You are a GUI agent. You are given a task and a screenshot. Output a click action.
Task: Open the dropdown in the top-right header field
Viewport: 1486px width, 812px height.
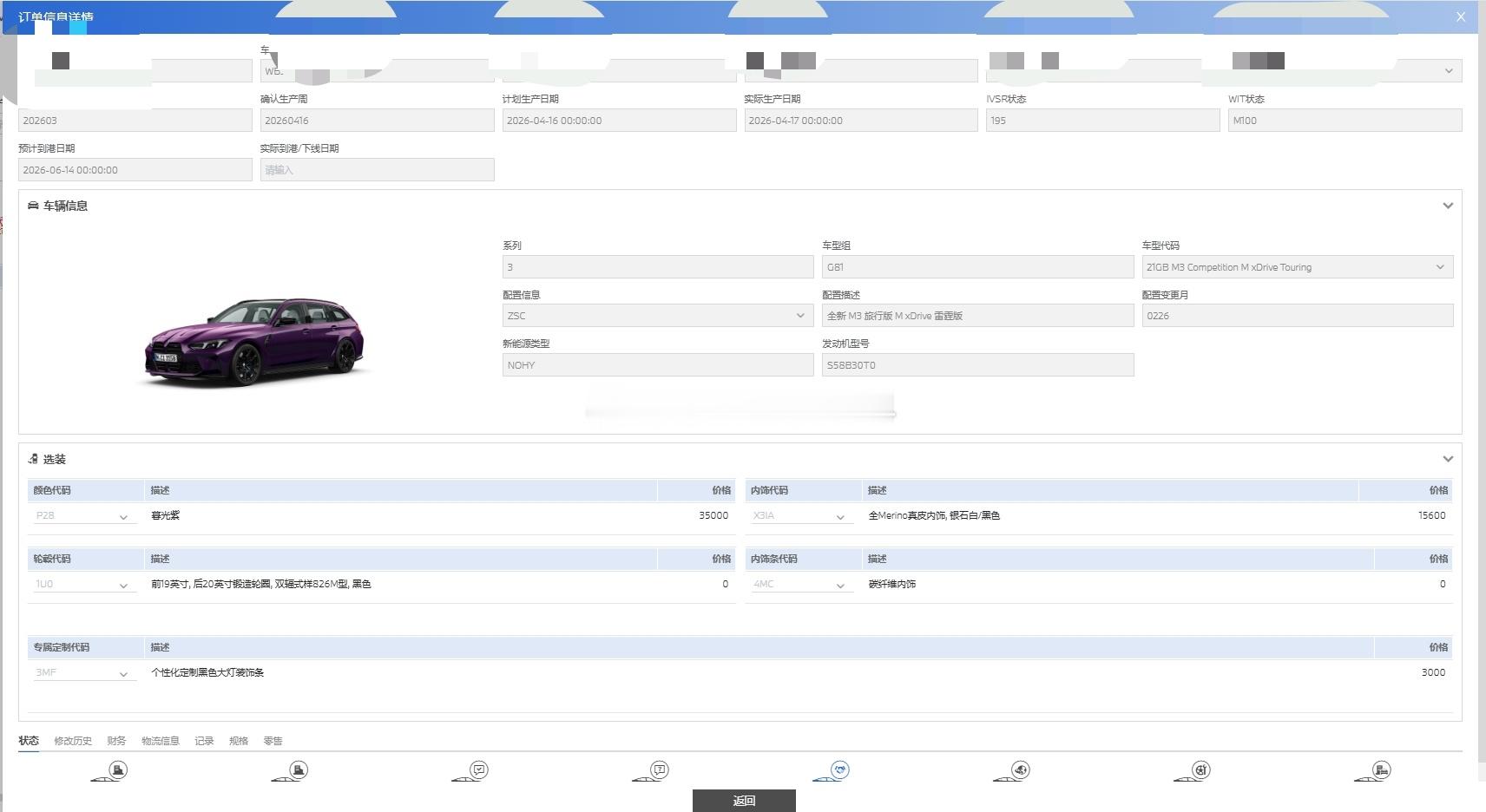pos(1449,71)
